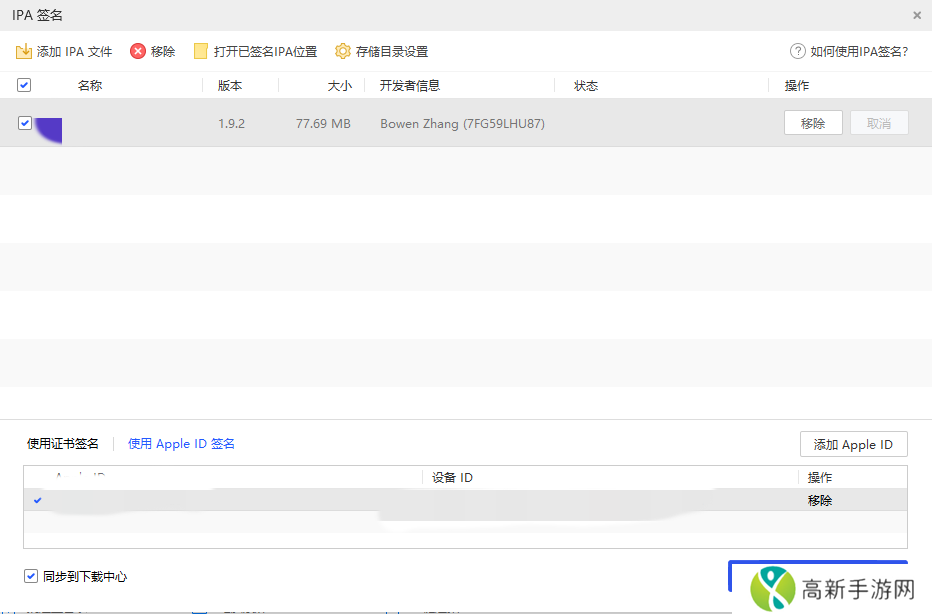Click the 名称 column header

(89, 85)
